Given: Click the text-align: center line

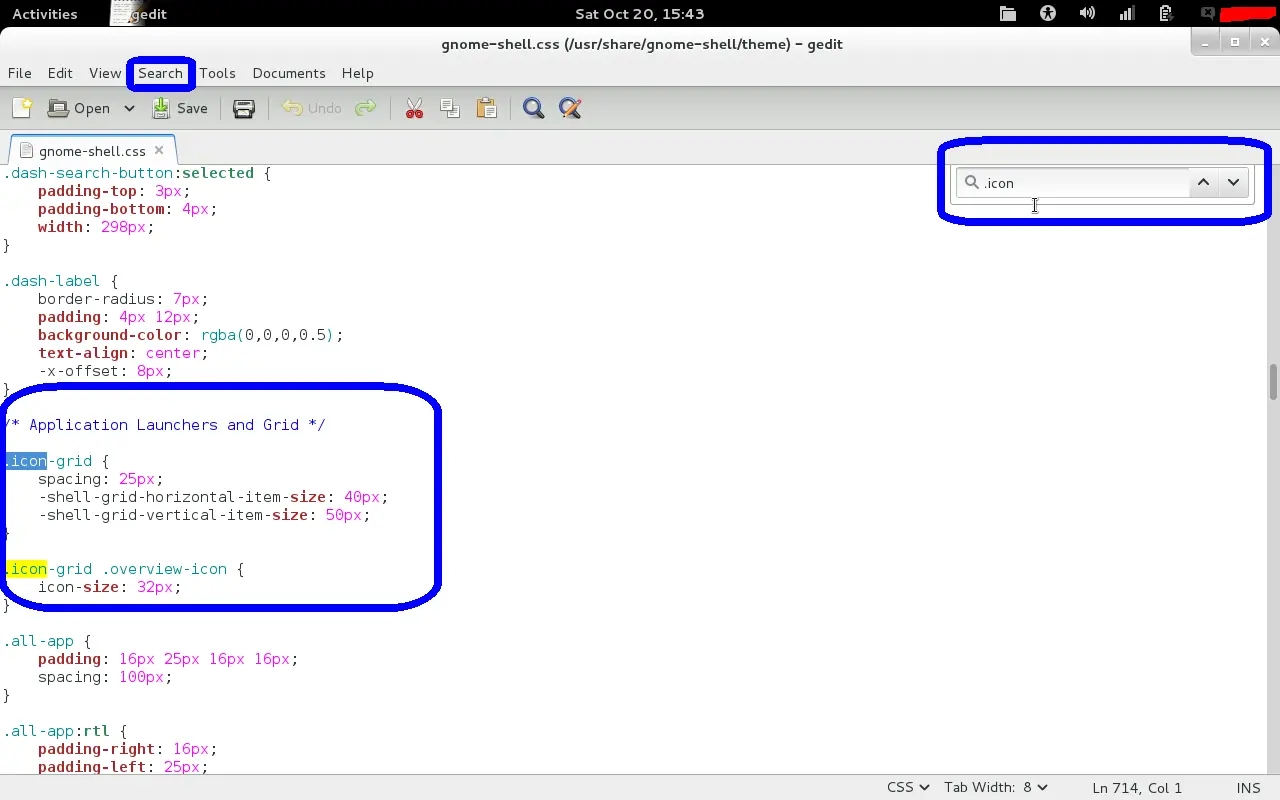Looking at the screenshot, I should click(123, 353).
